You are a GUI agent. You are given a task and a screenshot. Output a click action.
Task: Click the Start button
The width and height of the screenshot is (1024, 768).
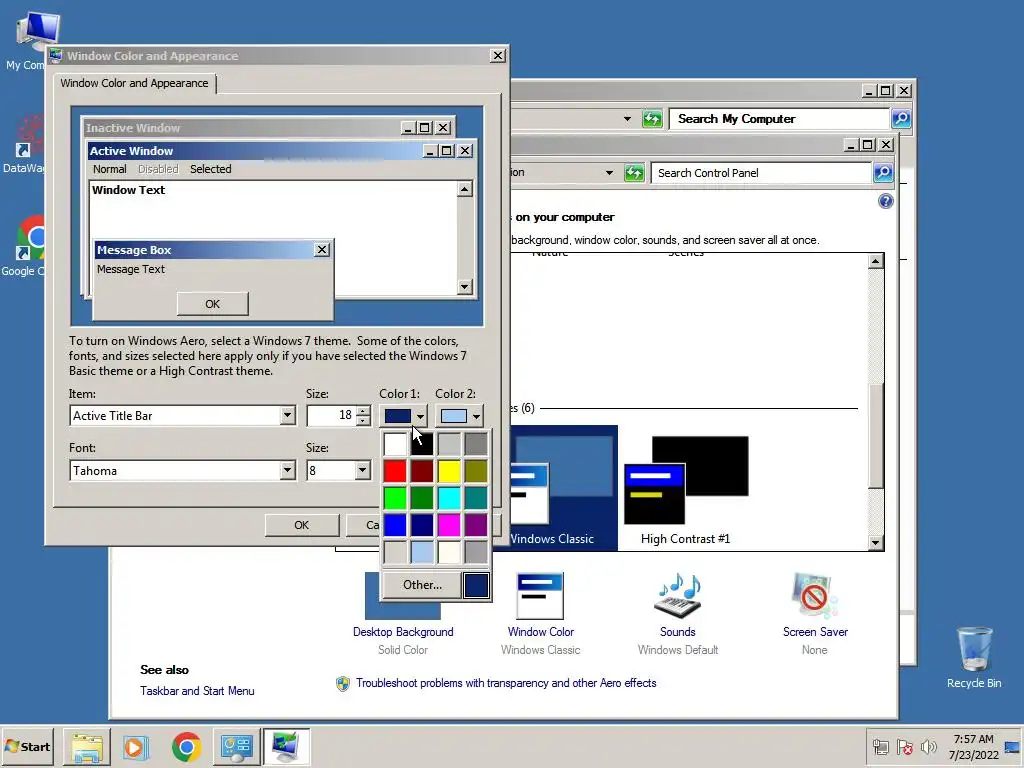point(27,746)
